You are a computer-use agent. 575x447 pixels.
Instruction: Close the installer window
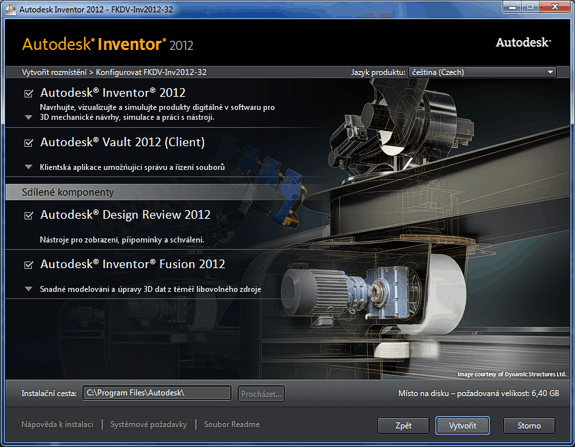click(555, 7)
